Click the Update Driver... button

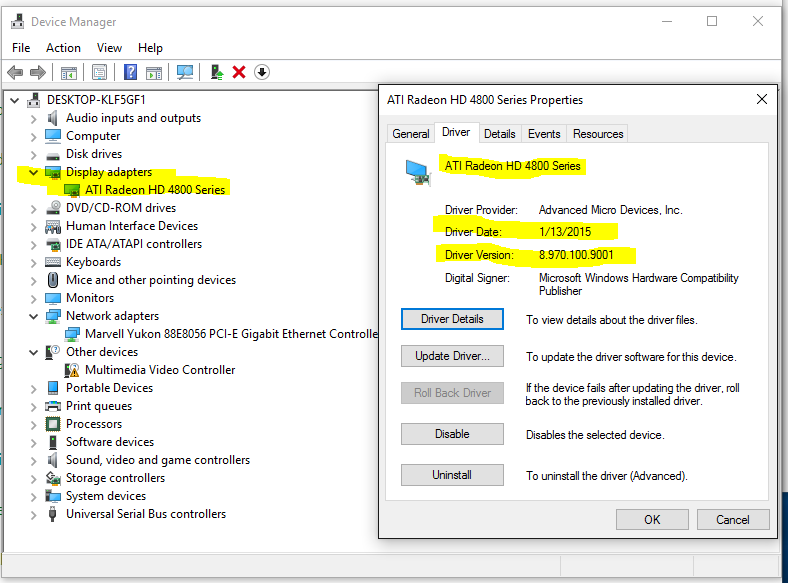tap(452, 356)
